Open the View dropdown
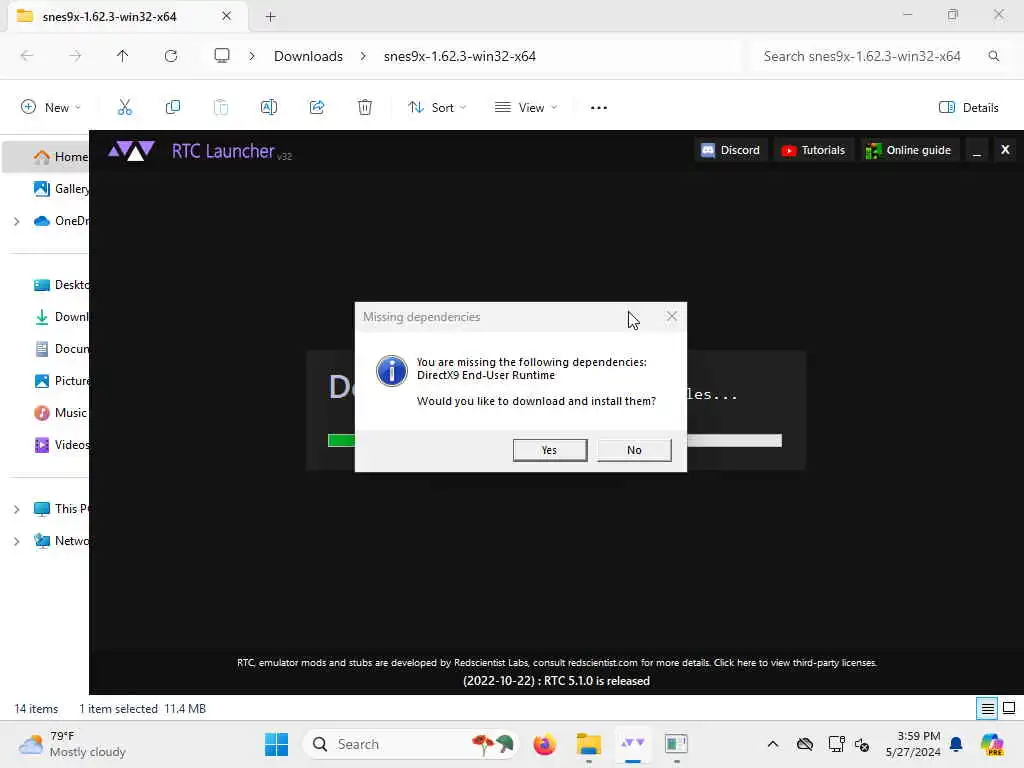Screen dimensions: 1024x768 coord(526,108)
